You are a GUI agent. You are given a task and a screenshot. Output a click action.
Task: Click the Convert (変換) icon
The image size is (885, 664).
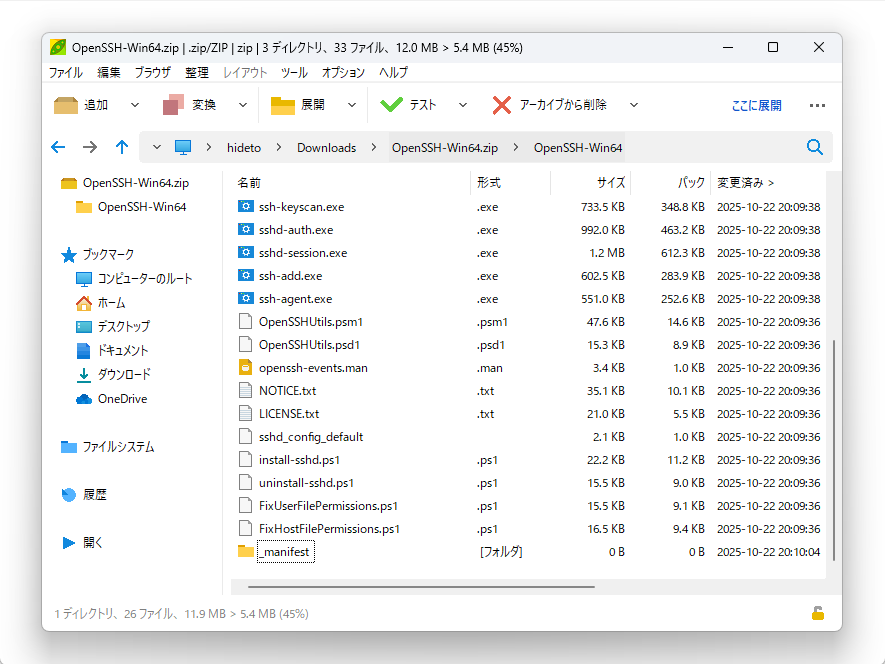point(173,104)
